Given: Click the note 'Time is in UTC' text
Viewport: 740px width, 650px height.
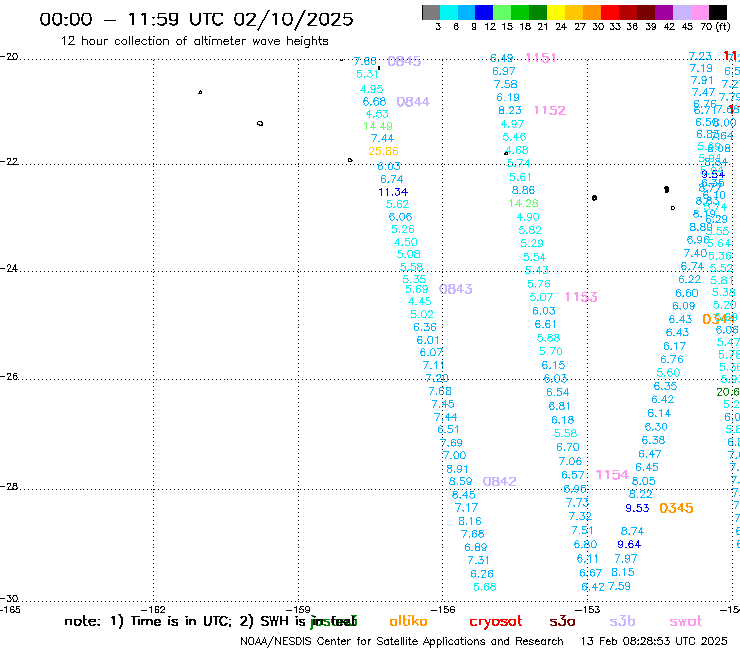Looking at the screenshot, I should click(181, 622).
